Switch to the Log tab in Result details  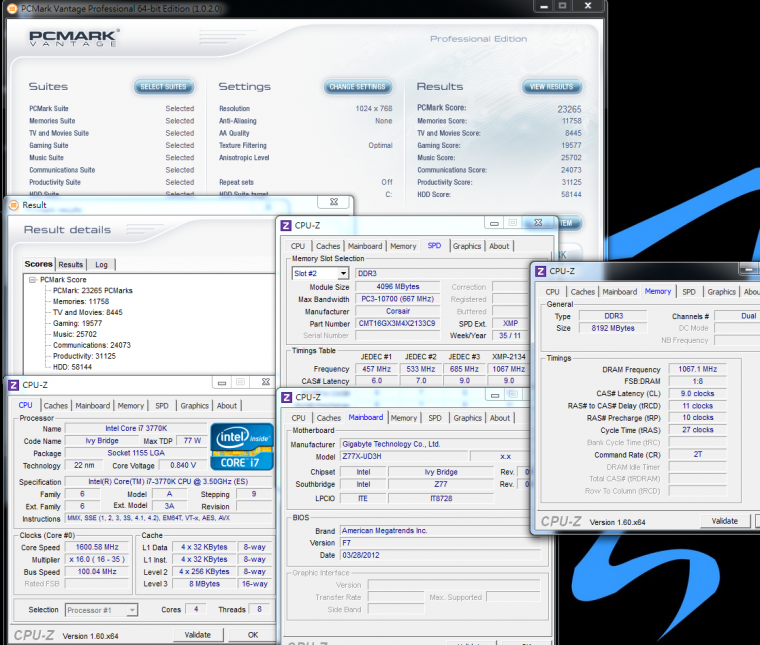(x=101, y=265)
